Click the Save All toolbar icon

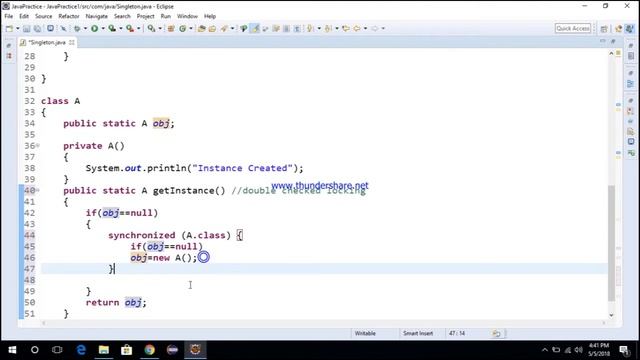(37, 28)
